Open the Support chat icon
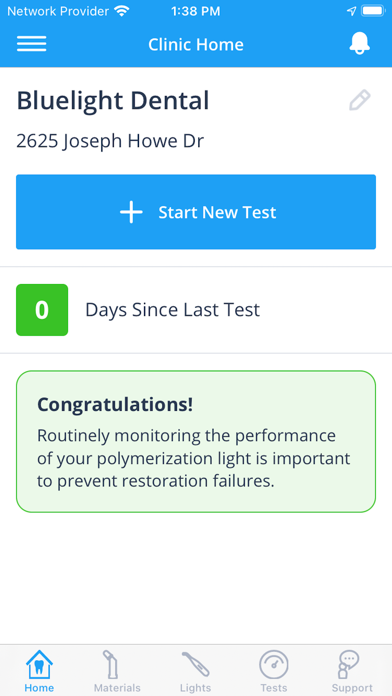The width and height of the screenshot is (392, 696). 349,664
